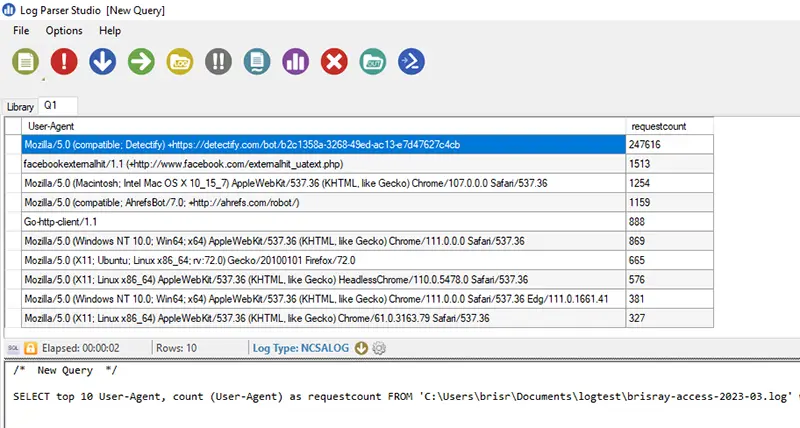
Task: Click the Elapsed: 00:00:02 status text
Action: pos(81,348)
